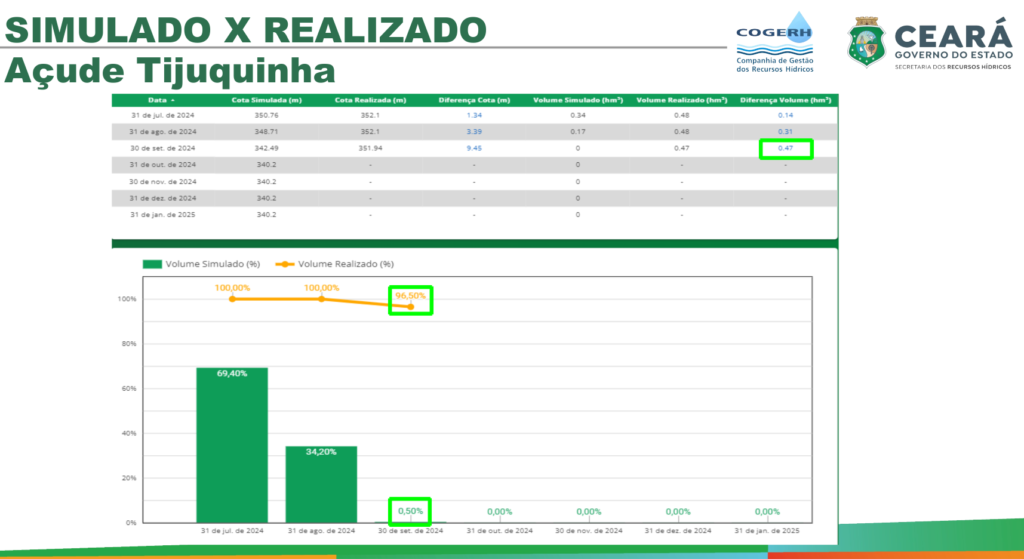Click the CEARÁ Governo do Estado wordmark
The image size is (1024, 559).
tap(953, 43)
